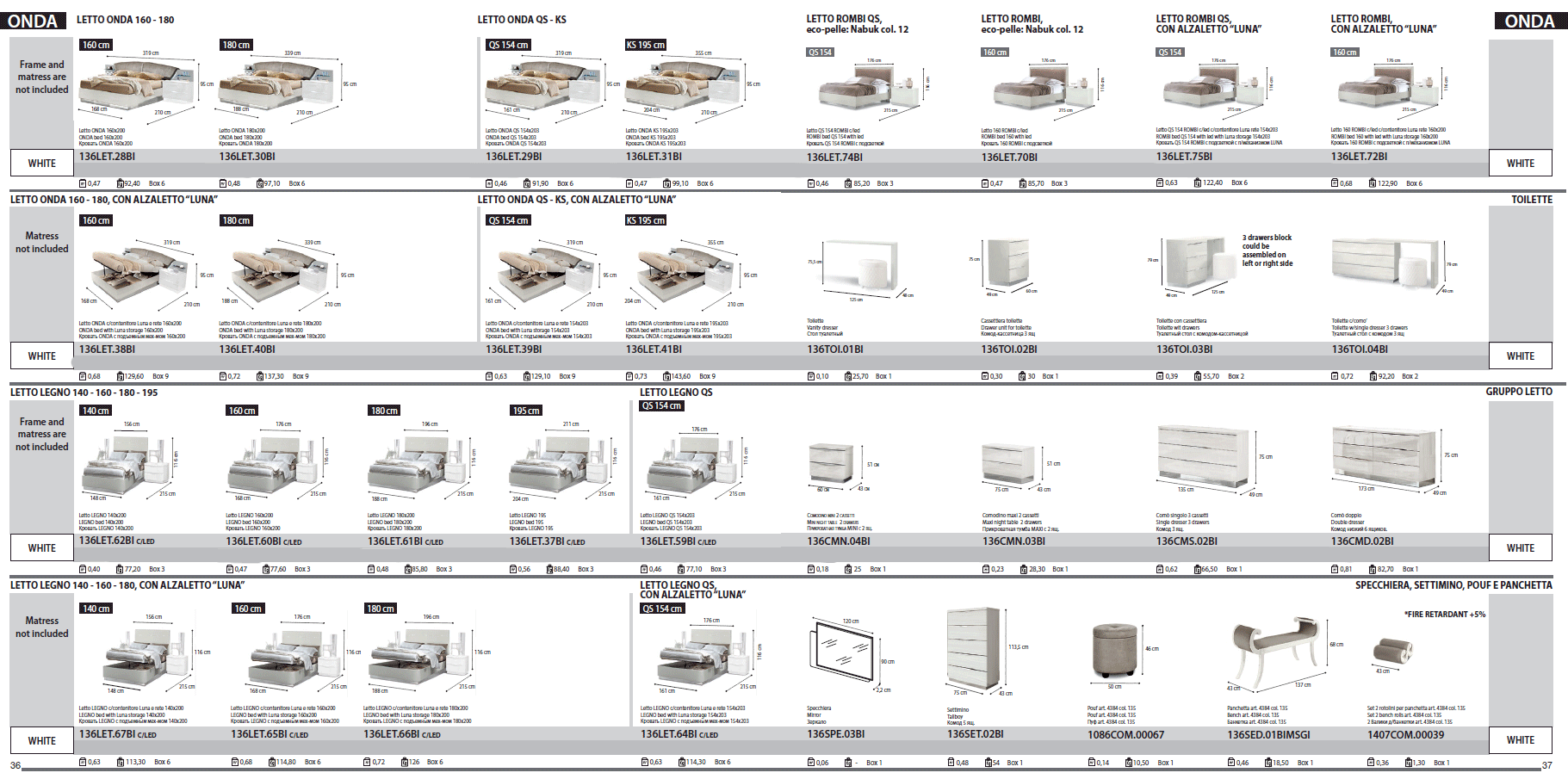Select the 140 cm badge under Letto Legno

pyautogui.click(x=96, y=411)
